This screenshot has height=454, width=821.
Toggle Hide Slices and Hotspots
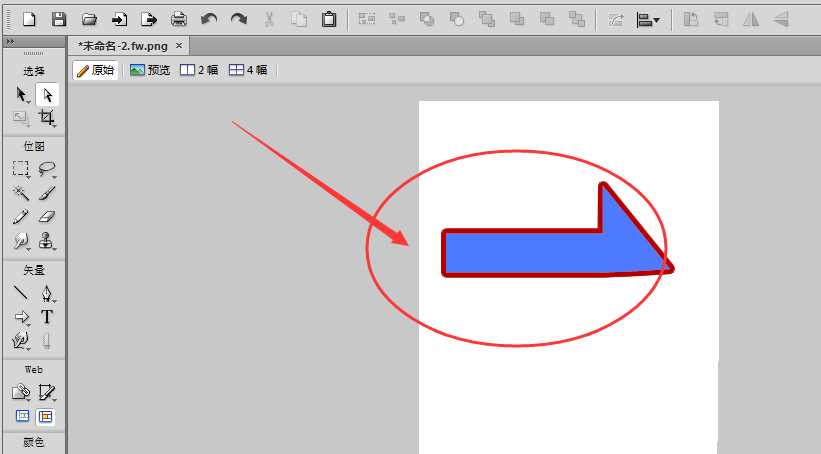[23, 416]
